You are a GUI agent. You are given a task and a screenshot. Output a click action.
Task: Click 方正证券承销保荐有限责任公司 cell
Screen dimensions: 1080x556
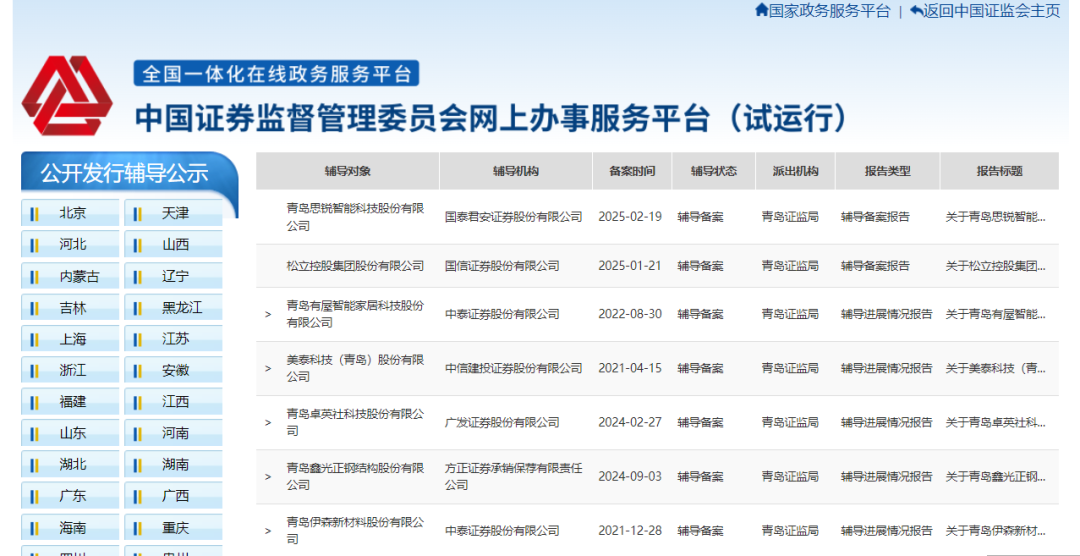513,477
